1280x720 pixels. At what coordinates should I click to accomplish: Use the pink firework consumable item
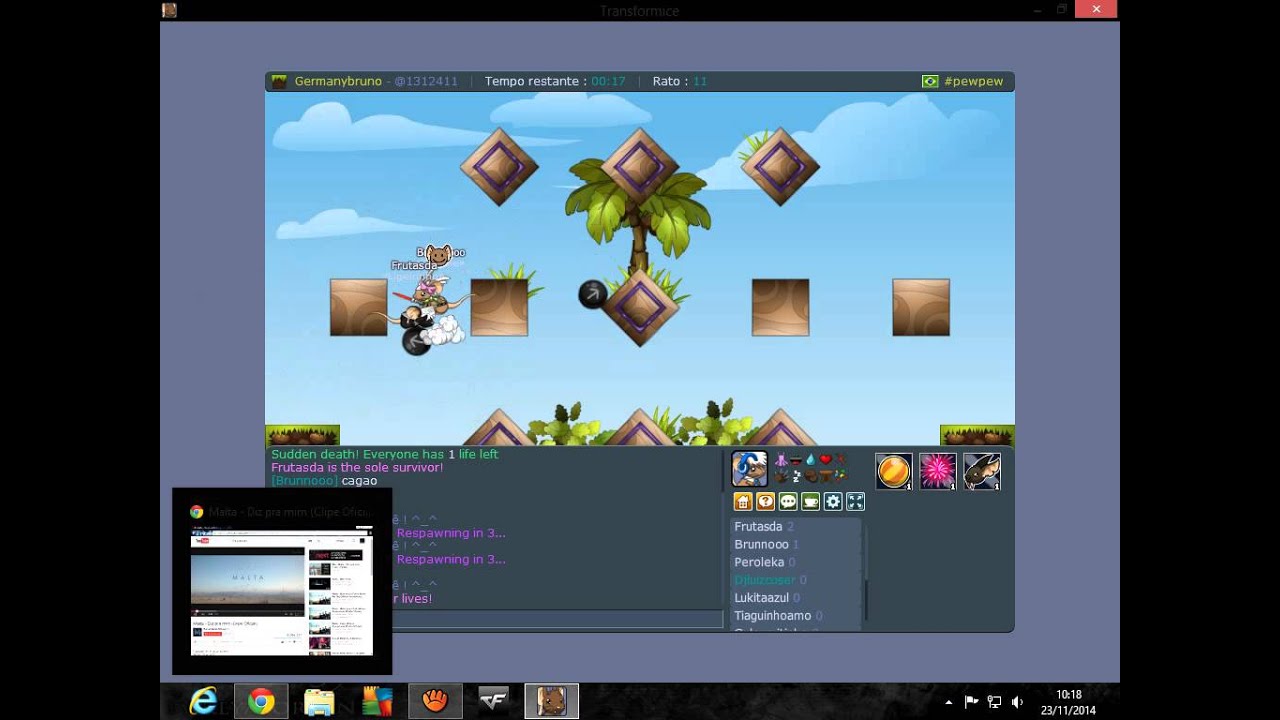pos(938,471)
